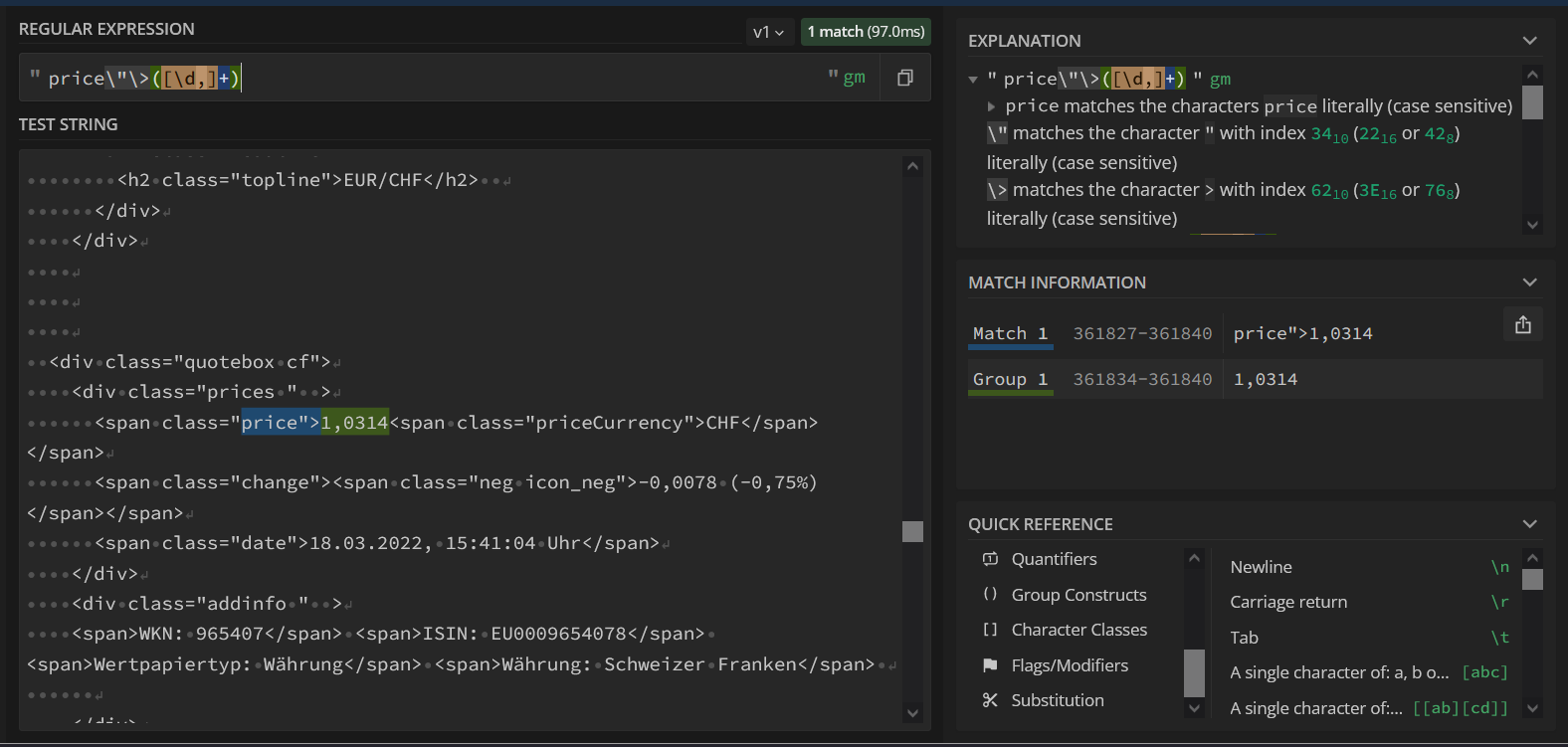Collapse the Explanation panel
Viewport: 1568px width, 747px height.
1530,41
